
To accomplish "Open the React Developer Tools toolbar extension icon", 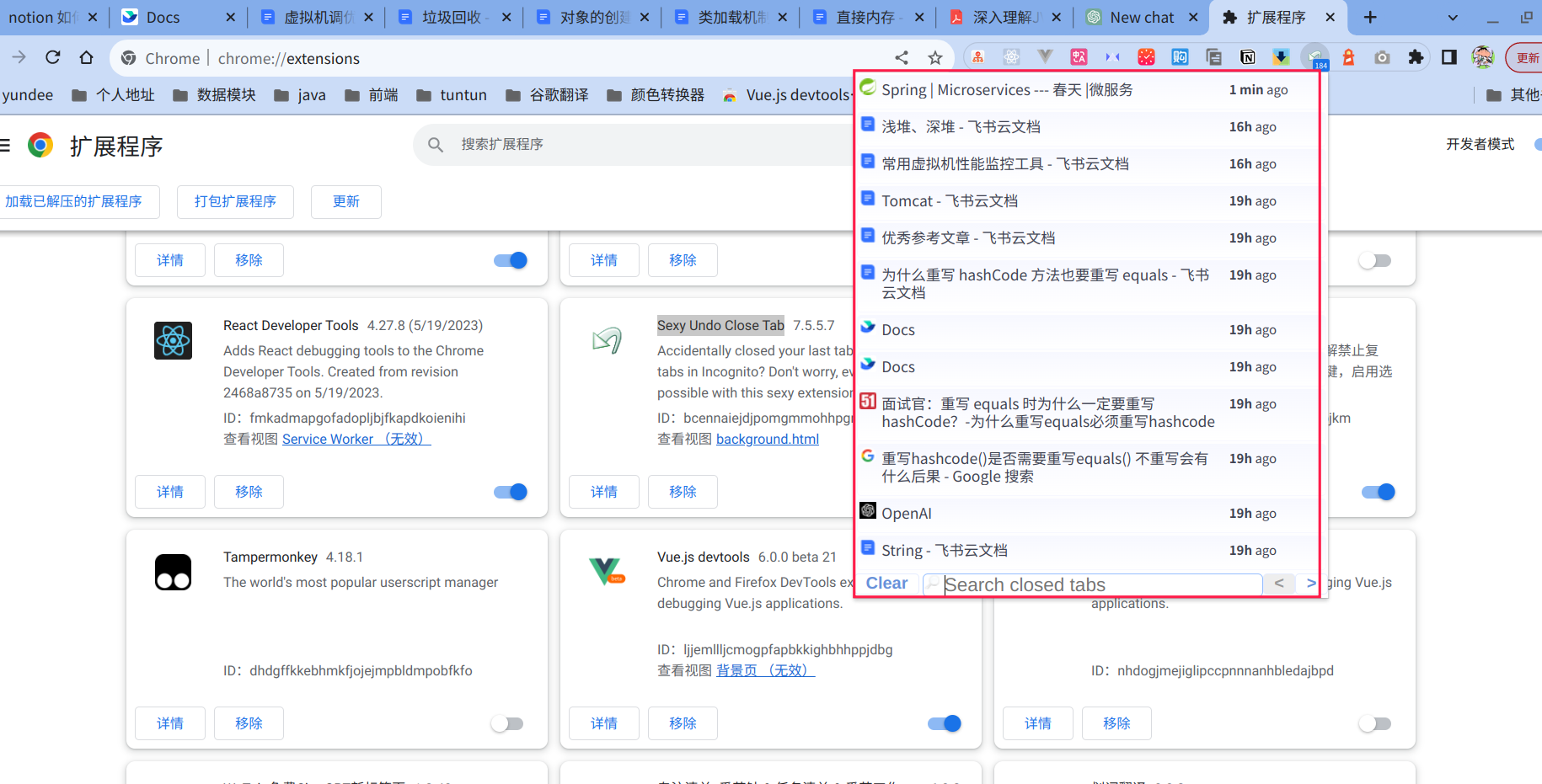I will (1011, 57).
